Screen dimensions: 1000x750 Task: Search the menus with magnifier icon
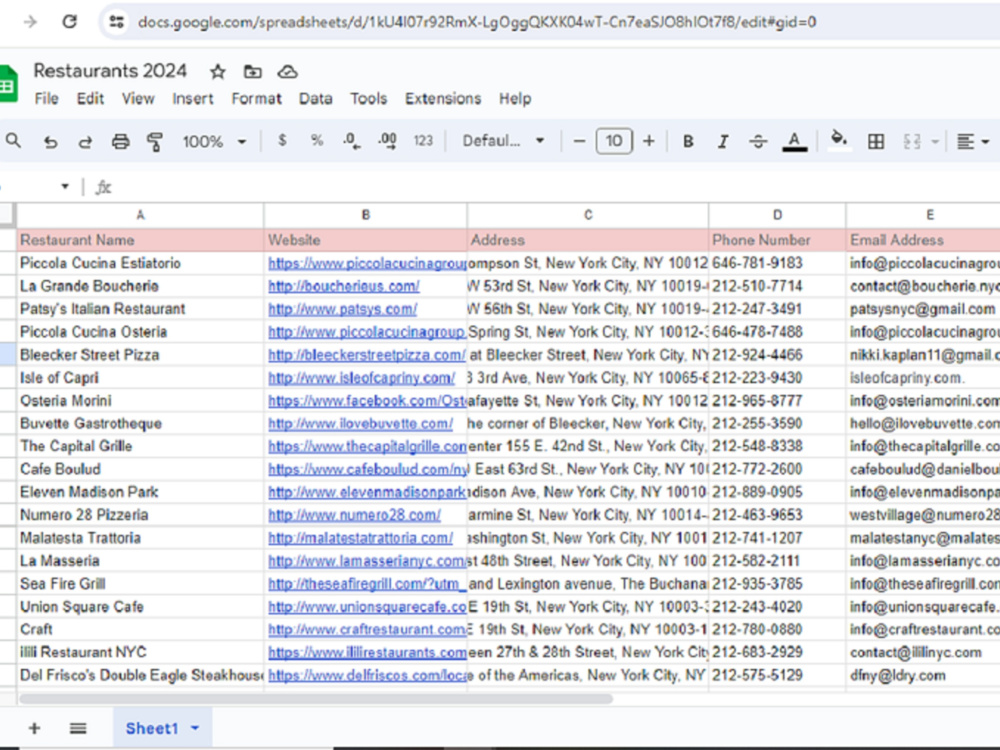tap(13, 141)
